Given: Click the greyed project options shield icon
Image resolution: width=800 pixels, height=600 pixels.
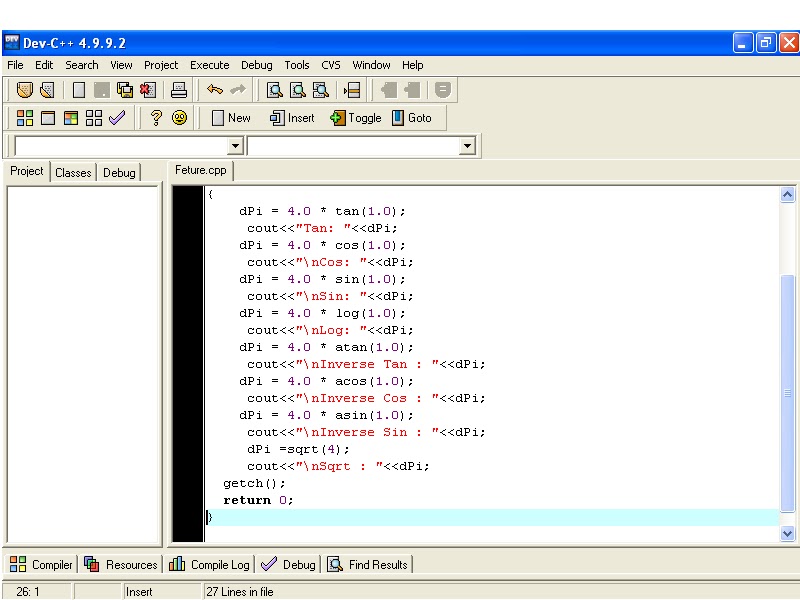Looking at the screenshot, I should (442, 90).
